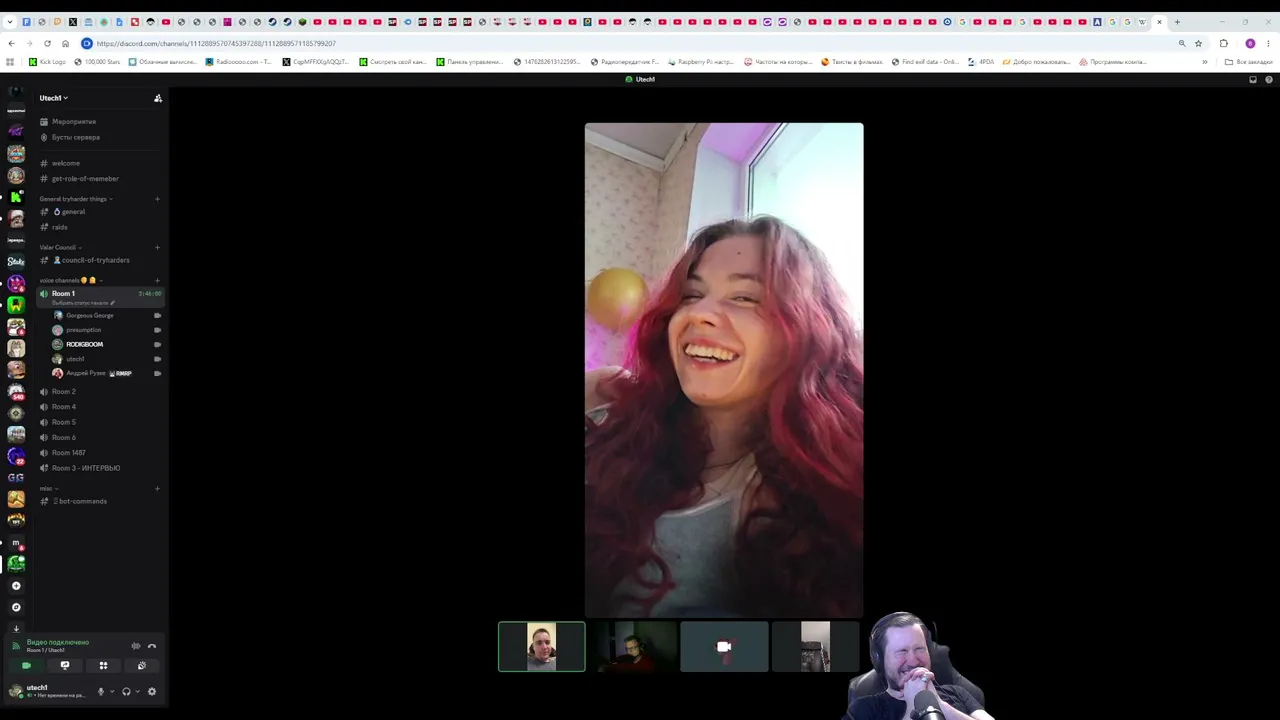Viewport: 1280px width, 720px height.
Task: Add a channel to misc category
Action: (x=157, y=489)
